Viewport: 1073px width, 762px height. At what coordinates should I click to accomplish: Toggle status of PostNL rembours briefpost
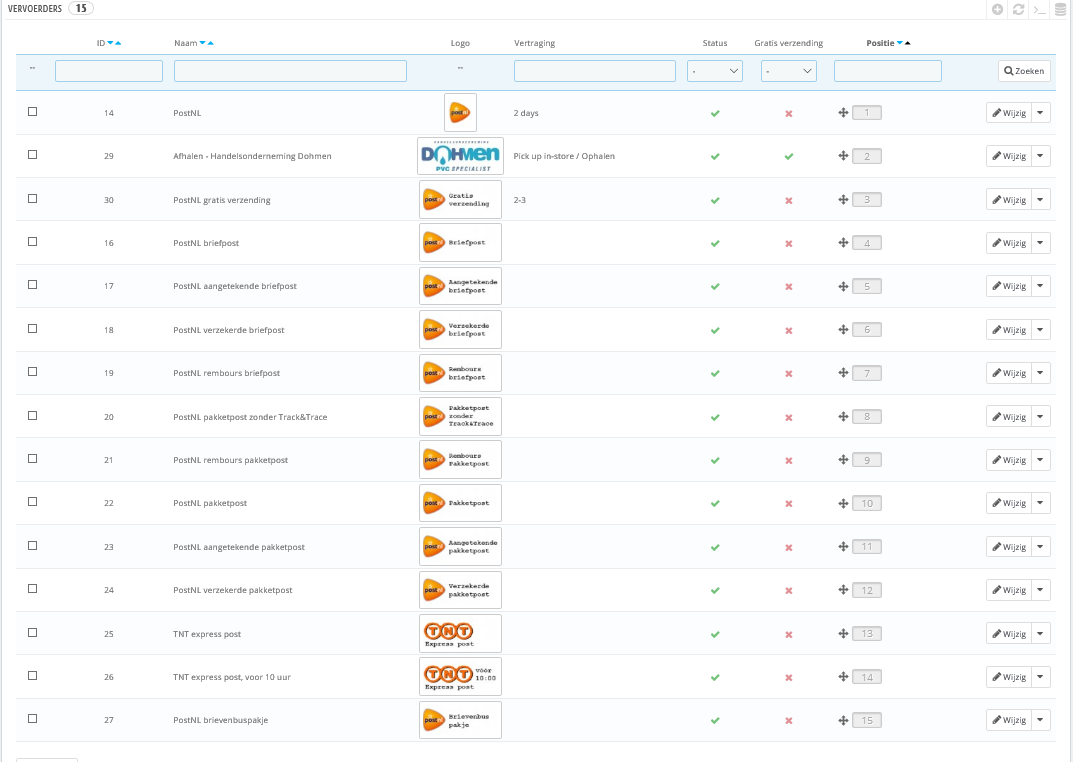(715, 373)
